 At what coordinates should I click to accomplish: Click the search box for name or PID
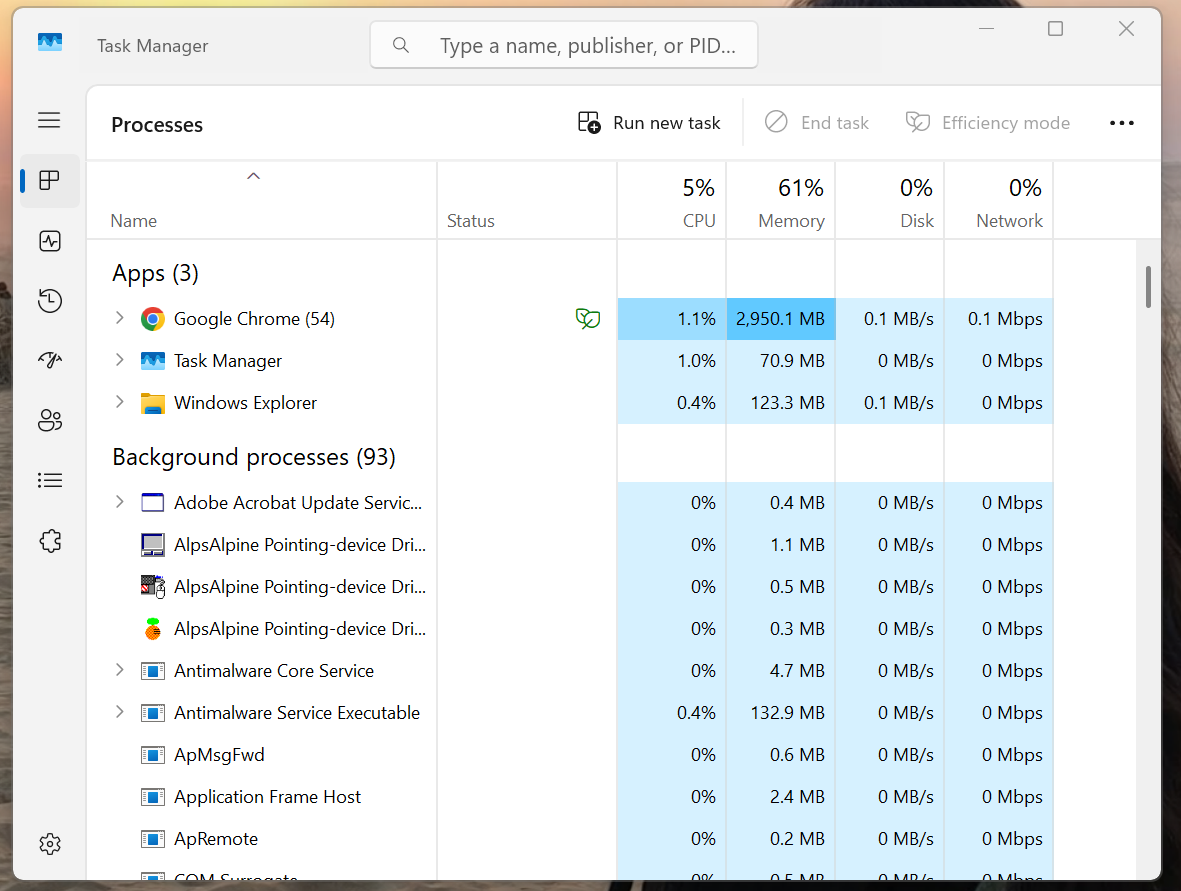coord(563,45)
